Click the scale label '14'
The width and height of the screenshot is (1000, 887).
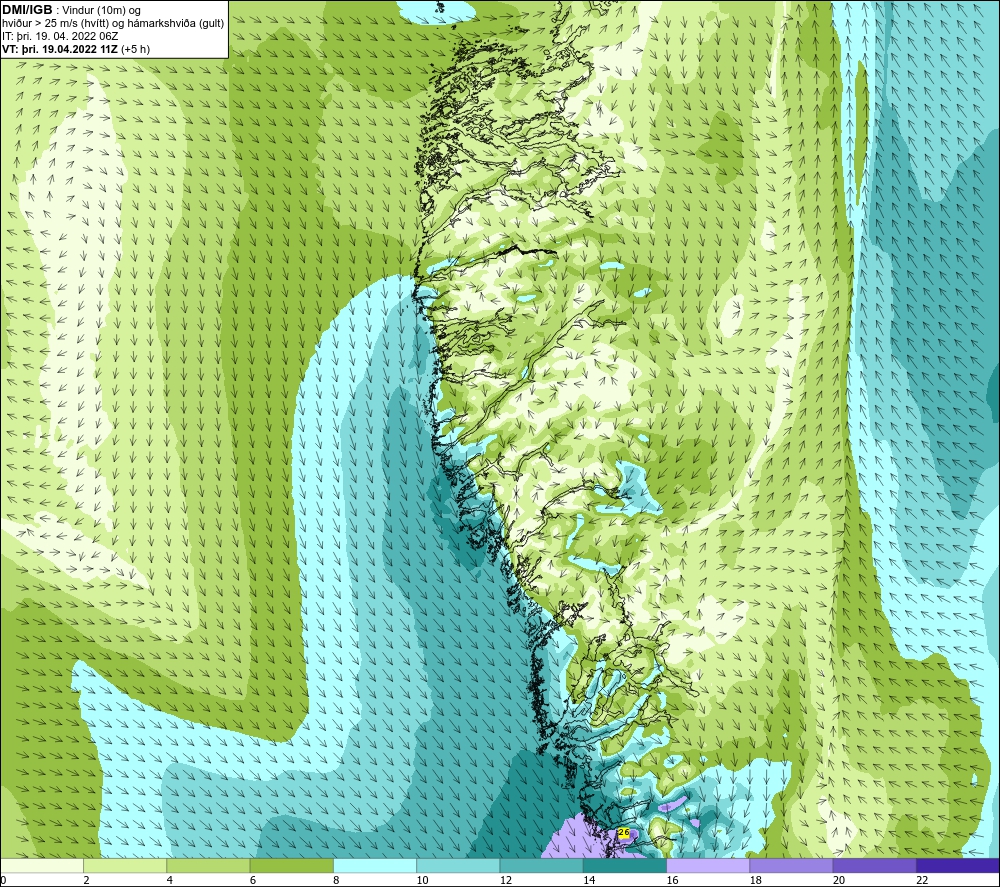coord(589,880)
